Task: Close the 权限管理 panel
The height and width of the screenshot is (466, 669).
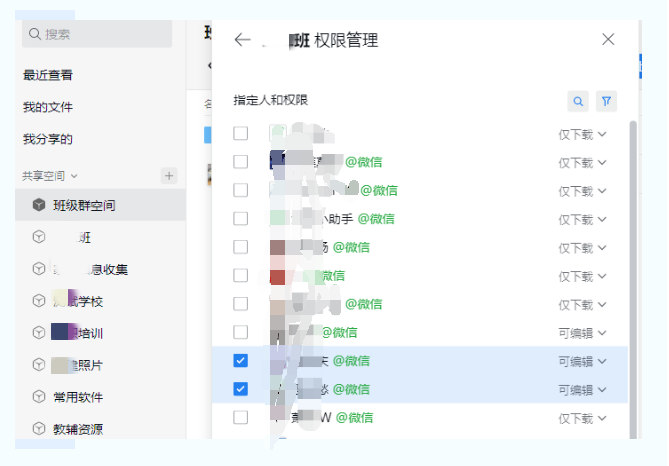Action: pyautogui.click(x=608, y=40)
